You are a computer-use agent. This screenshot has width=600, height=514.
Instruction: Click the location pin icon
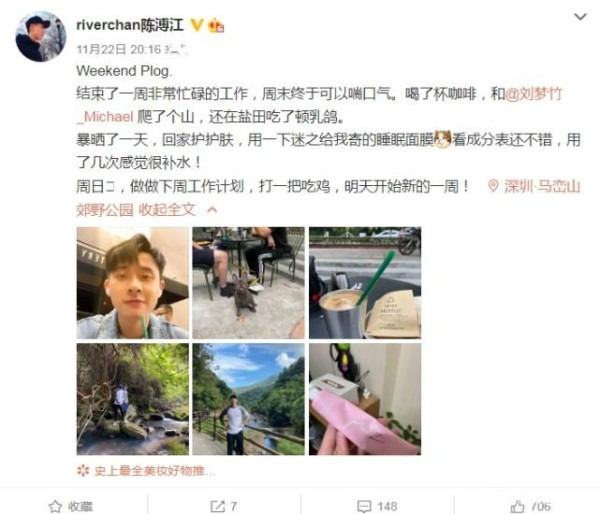(493, 186)
